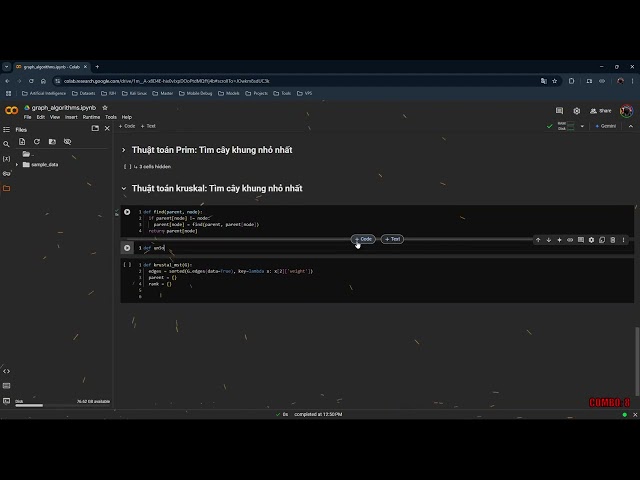Open the command palette sidebar icon
Image resolution: width=640 pixels, height=480 pixels.
7,386
